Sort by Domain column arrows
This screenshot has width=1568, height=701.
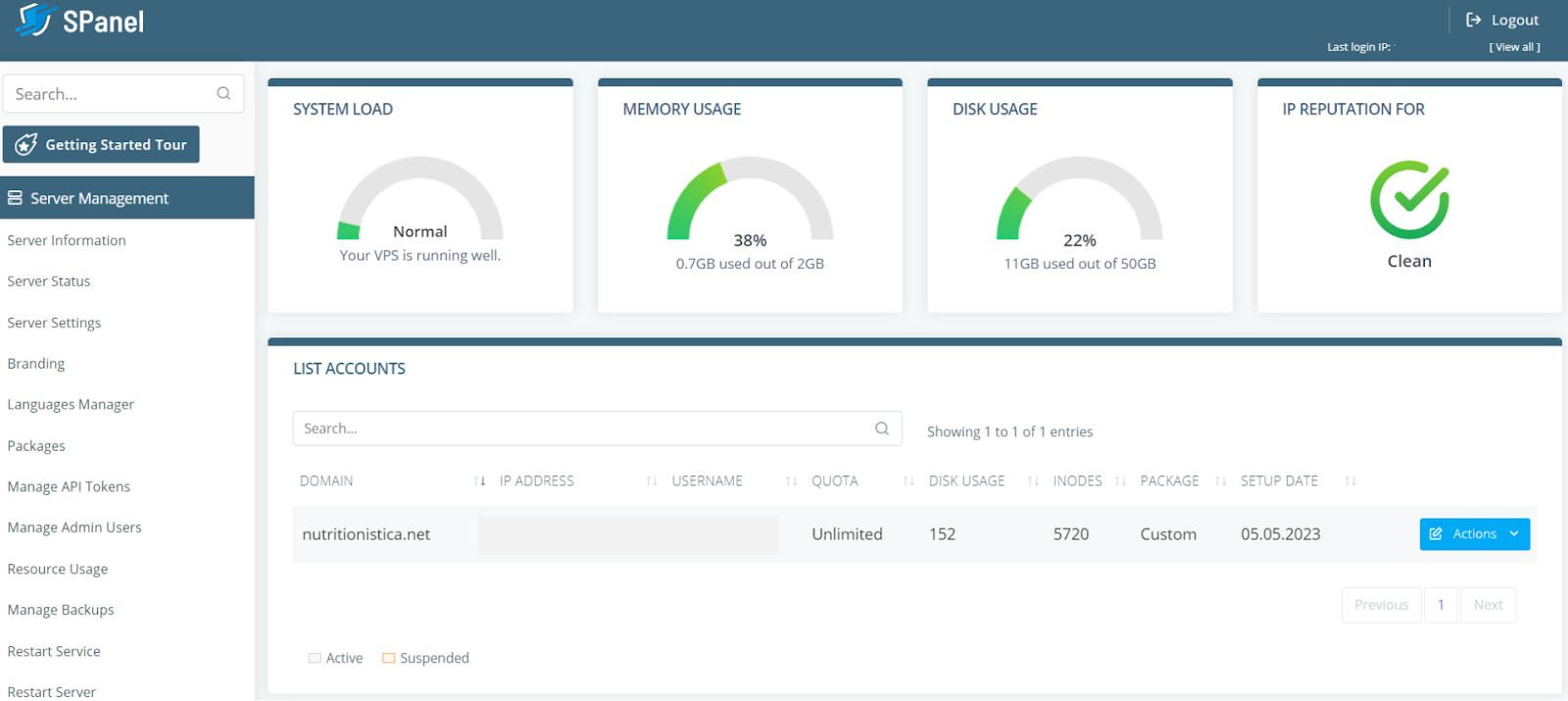pos(479,481)
